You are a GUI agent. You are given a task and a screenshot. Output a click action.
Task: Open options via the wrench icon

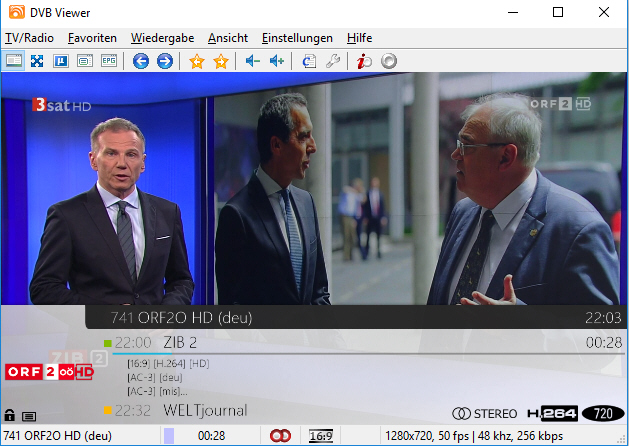point(333,61)
